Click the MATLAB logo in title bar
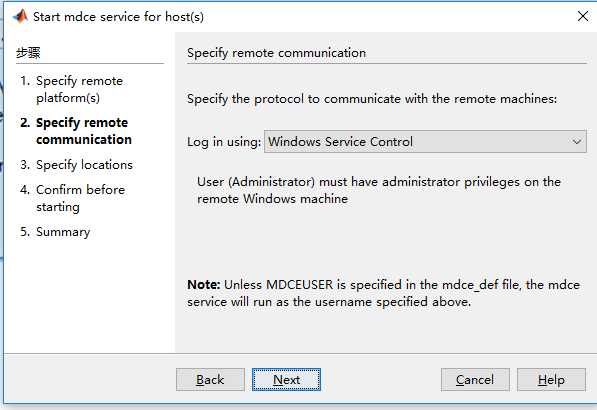 coord(20,16)
